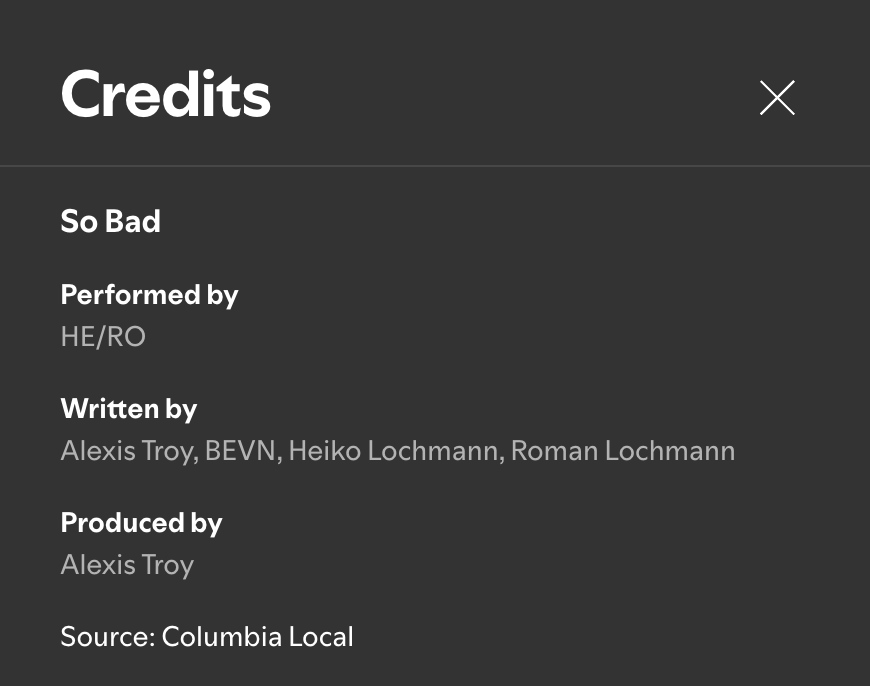Click the Credits heading
Image resolution: width=870 pixels, height=686 pixels.
click(166, 95)
